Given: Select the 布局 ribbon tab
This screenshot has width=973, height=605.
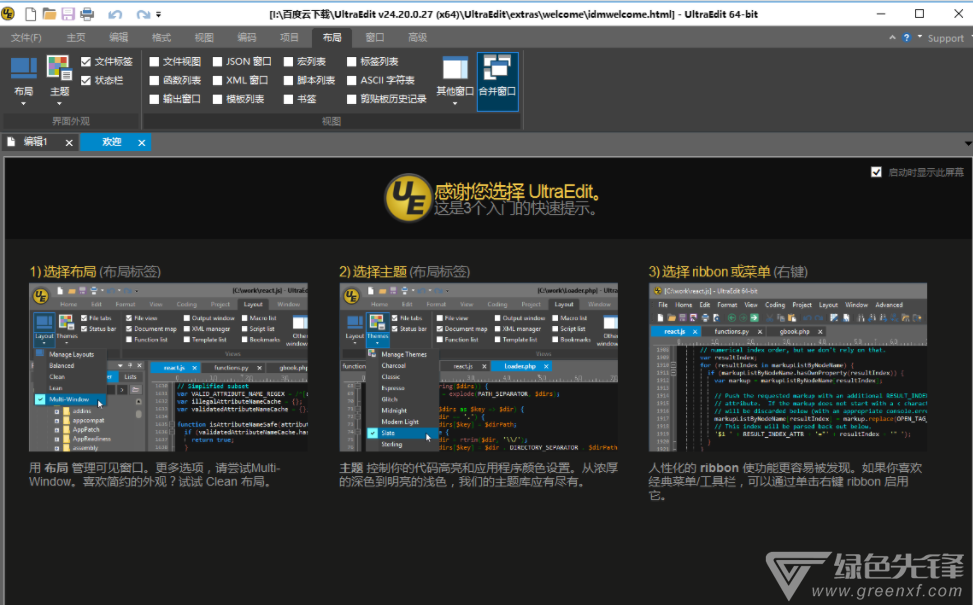Looking at the screenshot, I should pyautogui.click(x=332, y=38).
